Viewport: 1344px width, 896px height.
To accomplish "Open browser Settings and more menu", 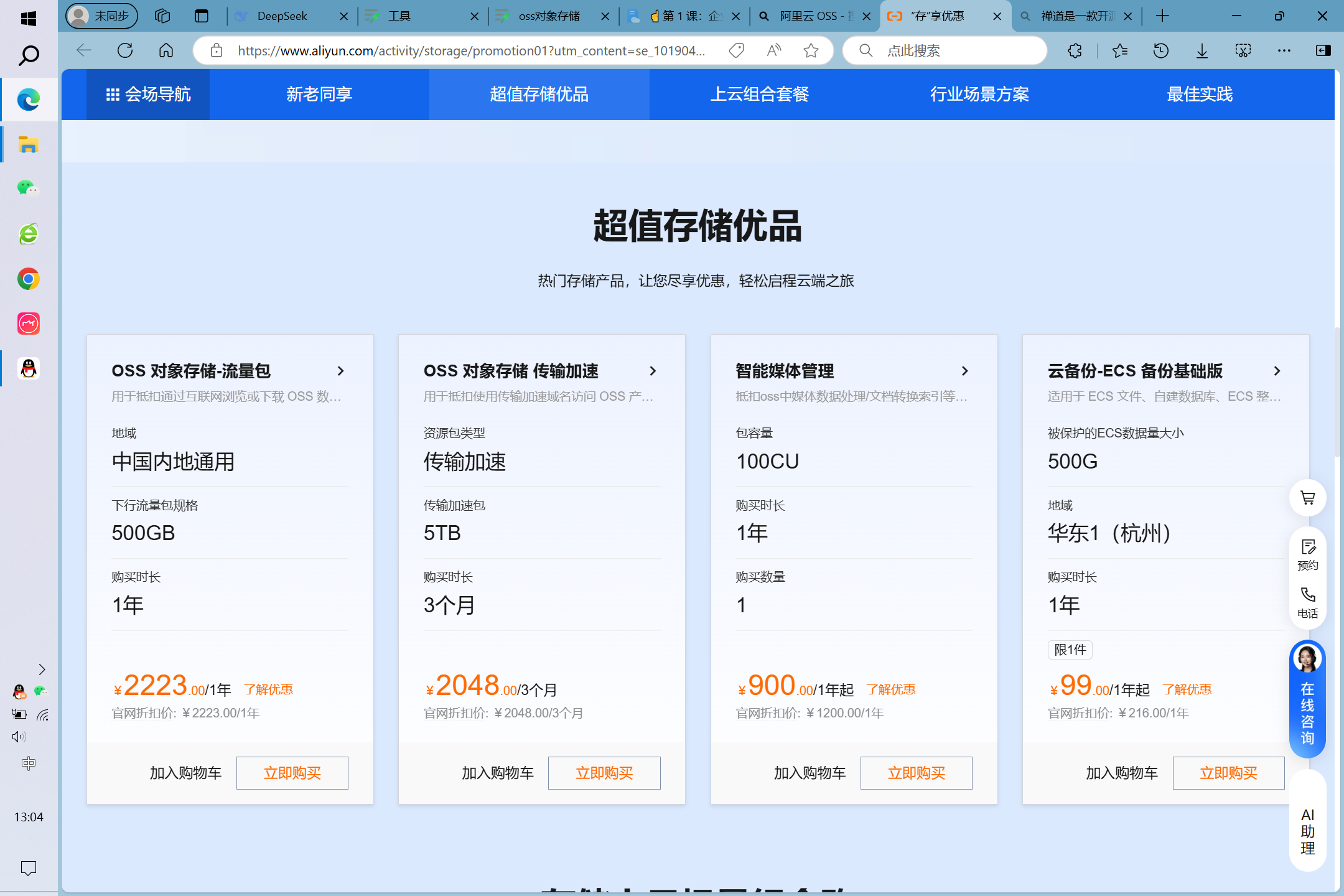I will pos(1284,50).
